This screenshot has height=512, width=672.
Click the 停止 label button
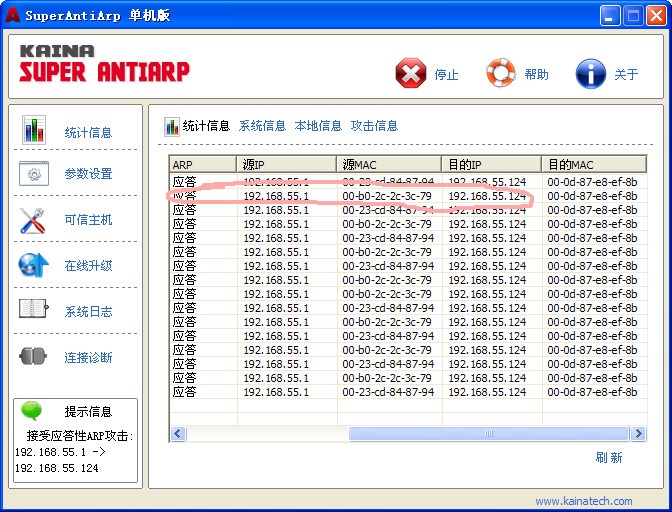pos(446,75)
